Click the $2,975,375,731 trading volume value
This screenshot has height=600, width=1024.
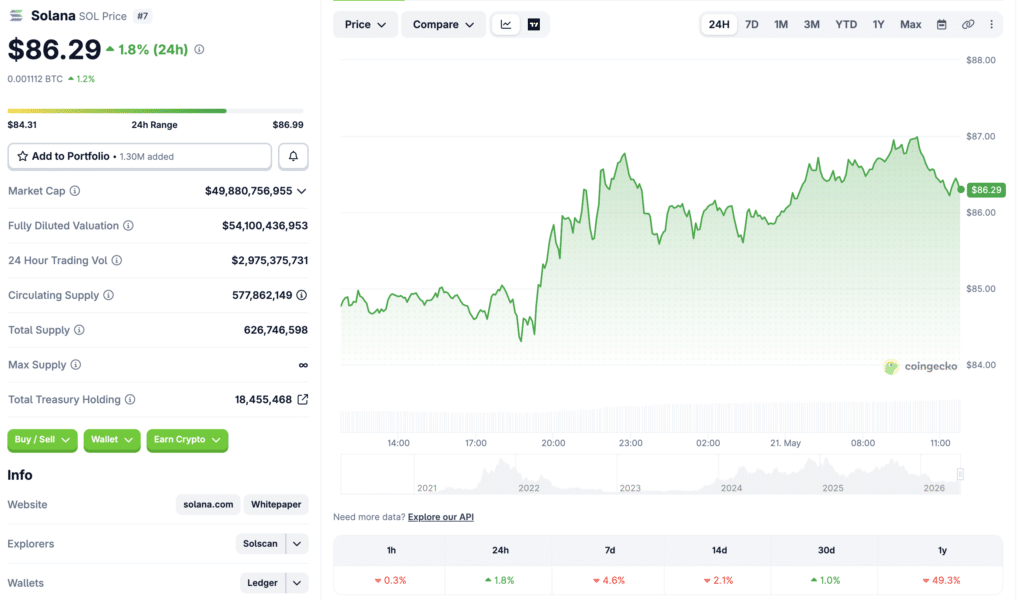tap(270, 260)
